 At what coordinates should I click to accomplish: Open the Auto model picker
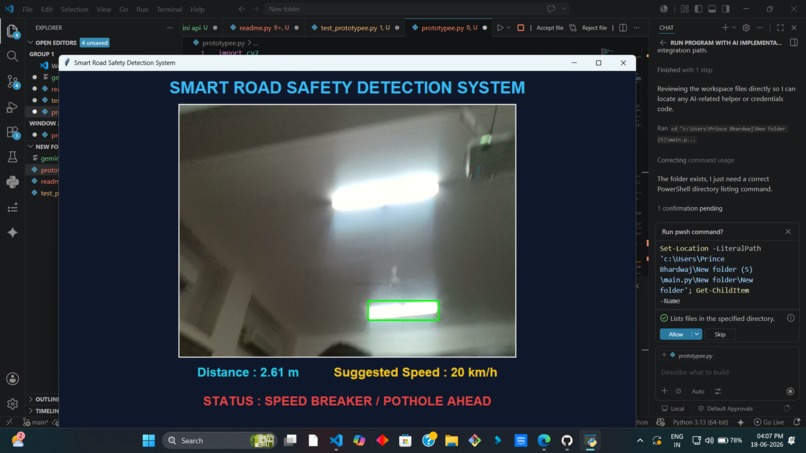(x=698, y=391)
